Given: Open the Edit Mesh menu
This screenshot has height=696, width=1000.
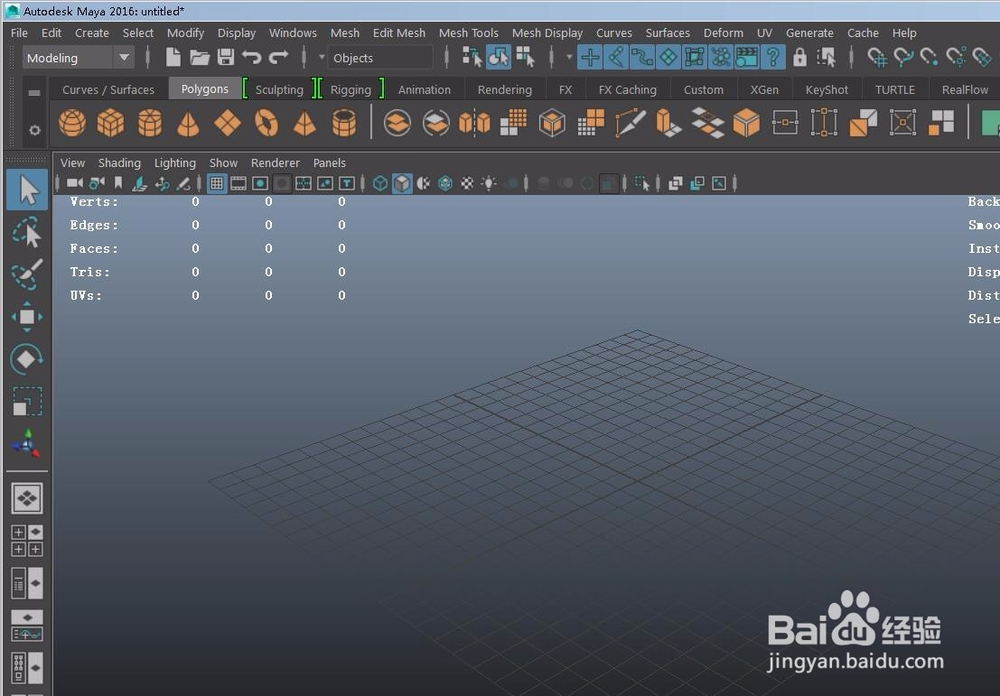Looking at the screenshot, I should [399, 33].
